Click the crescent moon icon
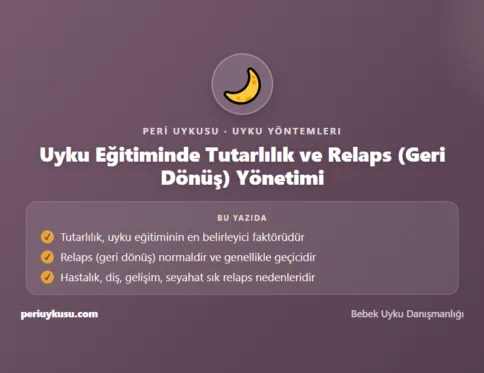The width and height of the screenshot is (484, 373). [242, 85]
